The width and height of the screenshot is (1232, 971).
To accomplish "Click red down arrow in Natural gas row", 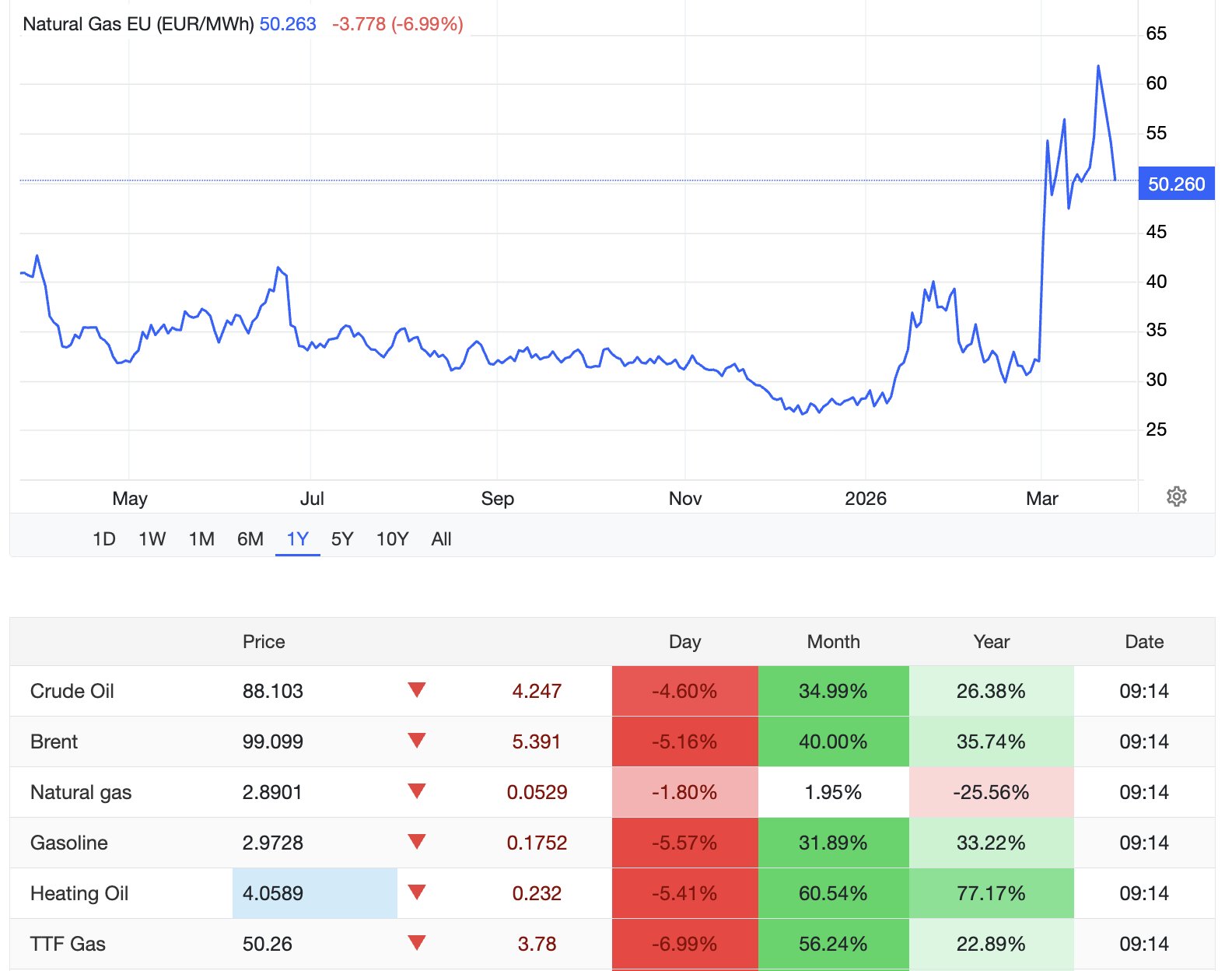I will 417,791.
